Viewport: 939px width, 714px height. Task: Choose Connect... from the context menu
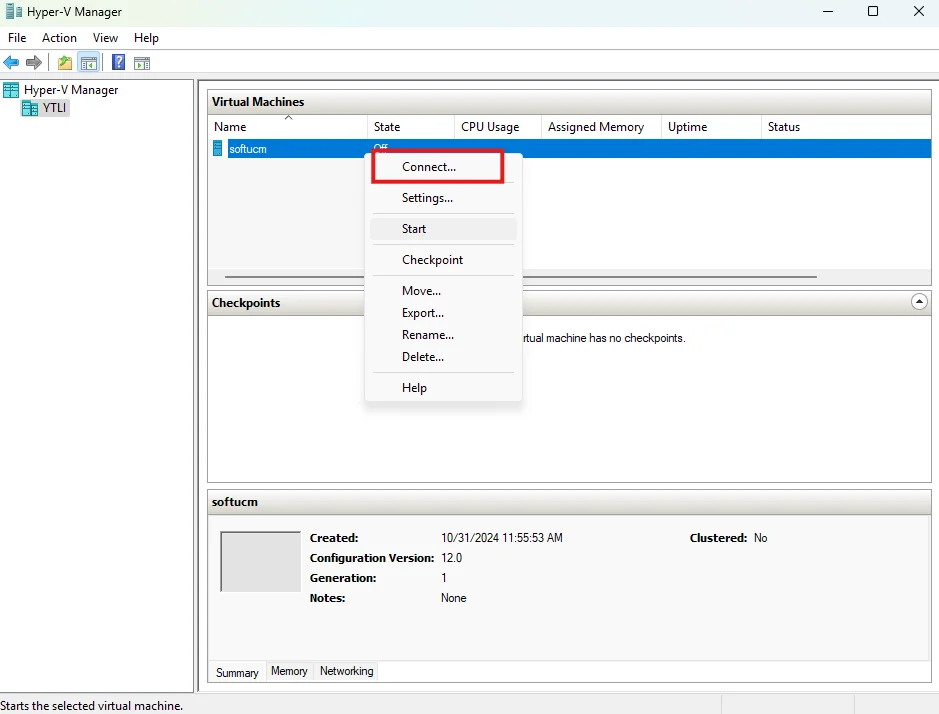tap(443, 167)
